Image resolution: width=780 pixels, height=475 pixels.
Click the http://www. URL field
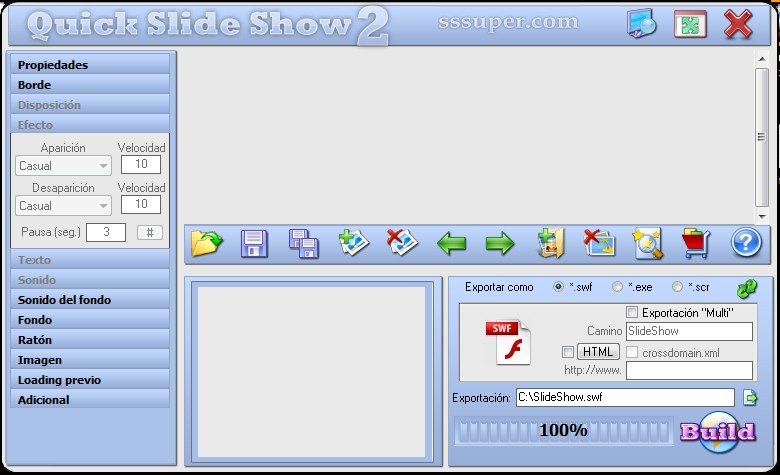pos(689,371)
